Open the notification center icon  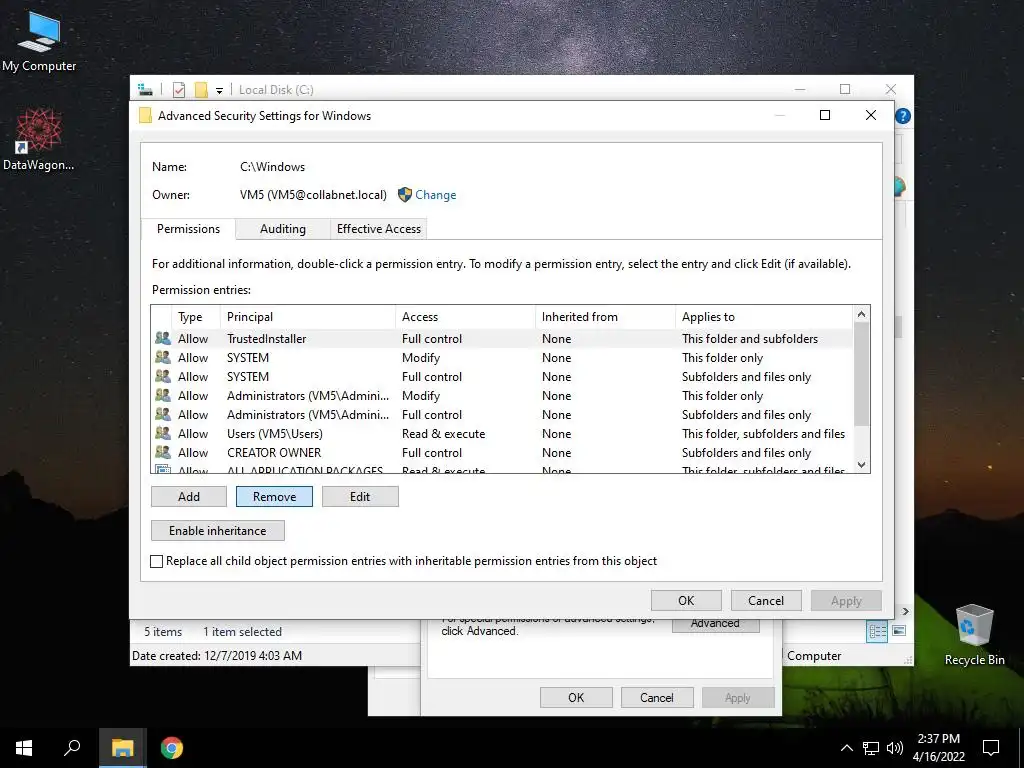[991, 748]
